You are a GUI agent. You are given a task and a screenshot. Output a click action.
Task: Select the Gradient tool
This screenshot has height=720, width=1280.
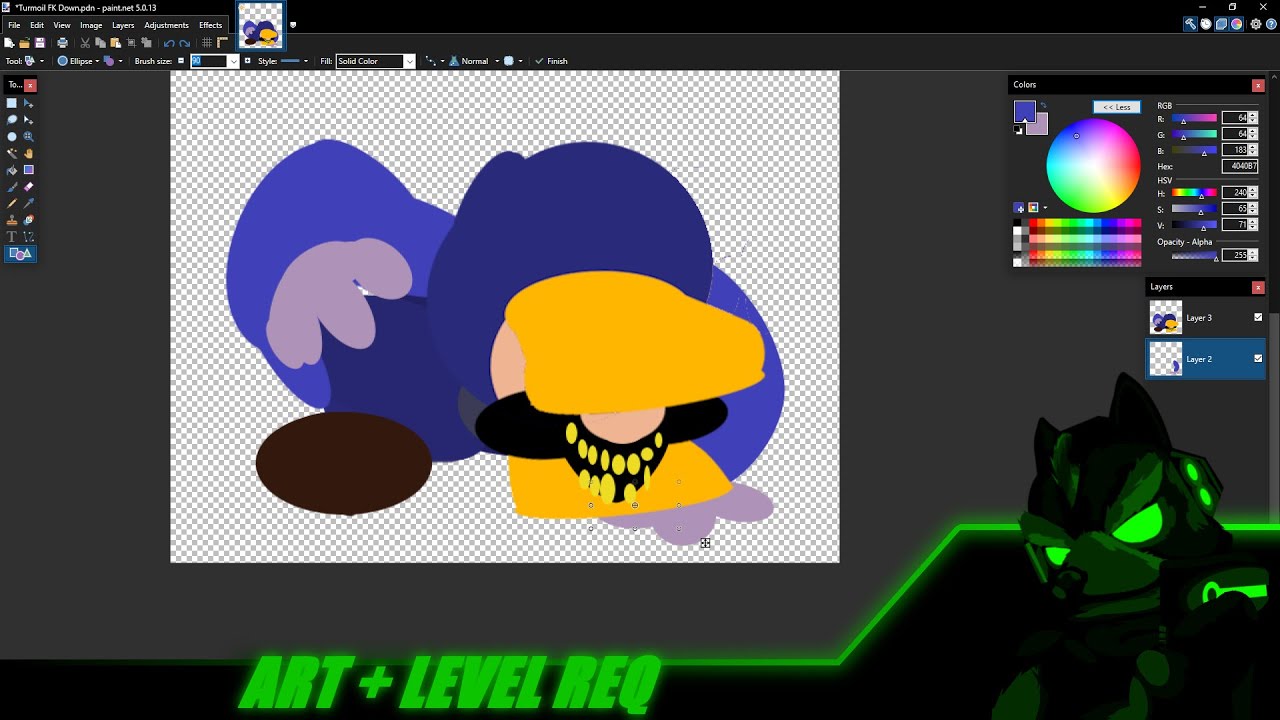pyautogui.click(x=29, y=170)
